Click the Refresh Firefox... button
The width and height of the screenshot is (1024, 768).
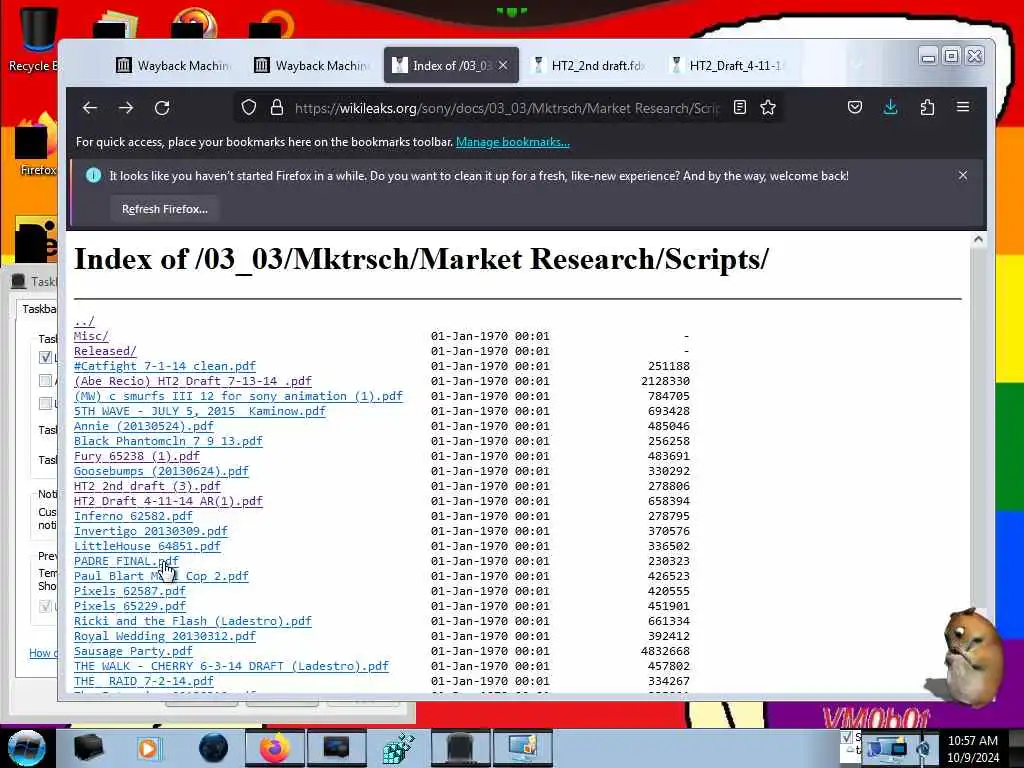coord(165,209)
